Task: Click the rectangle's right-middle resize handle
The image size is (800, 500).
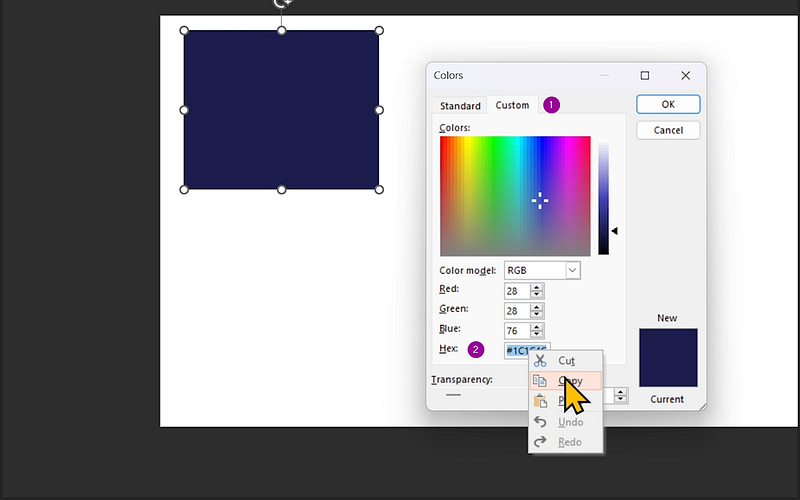Action: pos(379,110)
